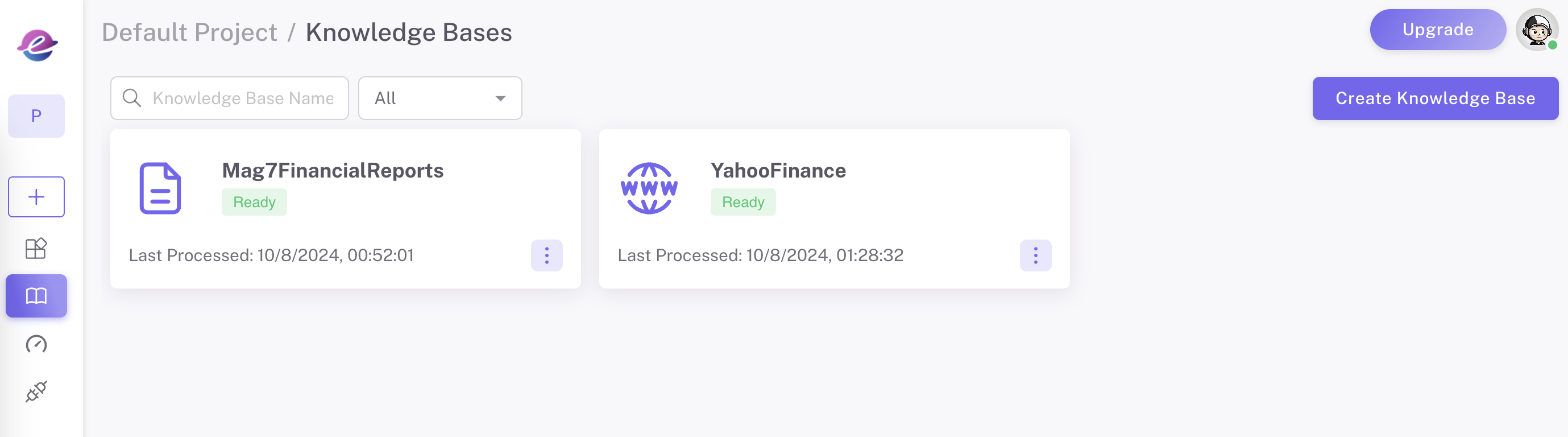This screenshot has height=437, width=1568.
Task: Click the Upgrade button
Action: coord(1437,29)
